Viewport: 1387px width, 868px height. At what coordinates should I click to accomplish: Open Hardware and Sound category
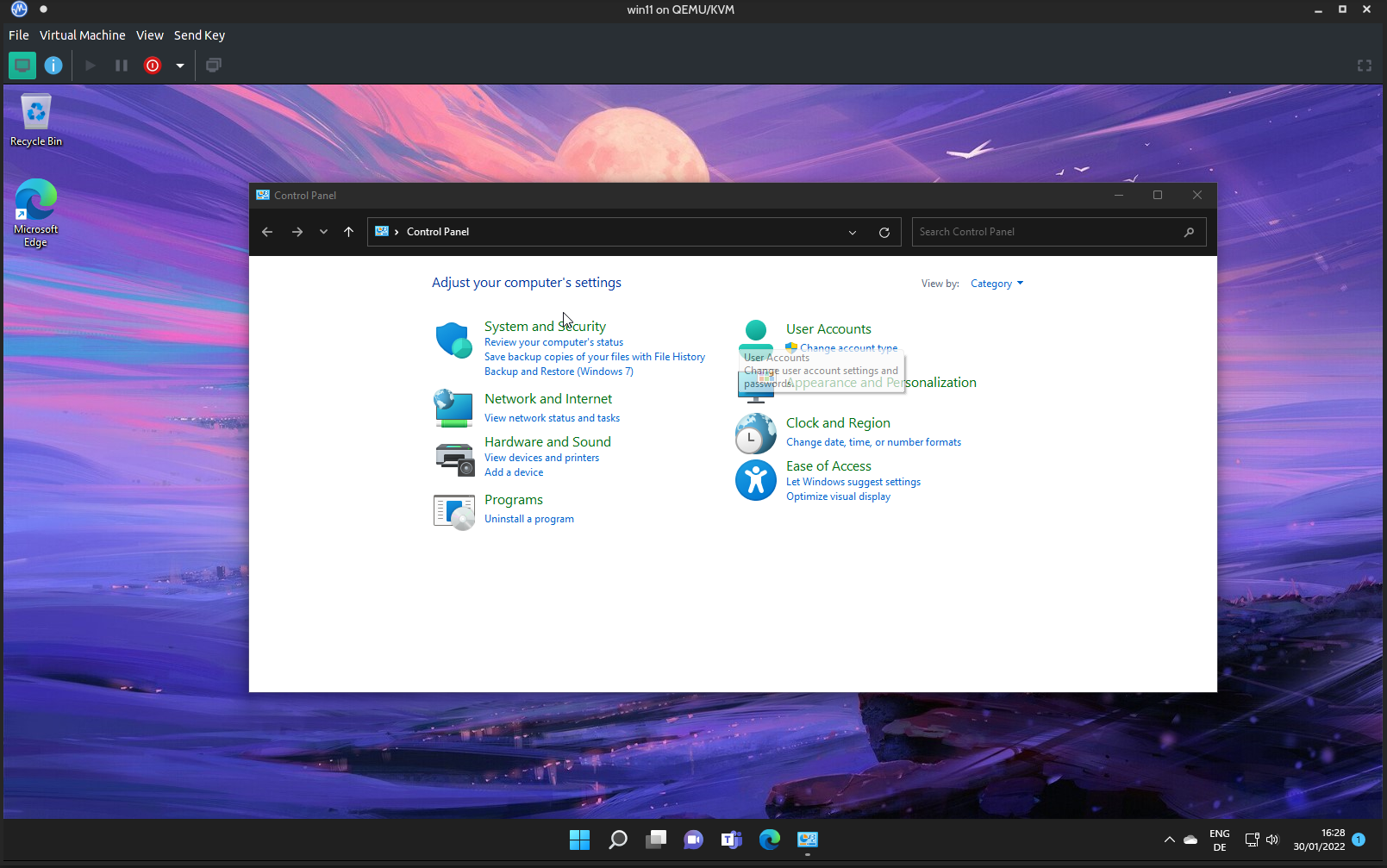point(547,442)
